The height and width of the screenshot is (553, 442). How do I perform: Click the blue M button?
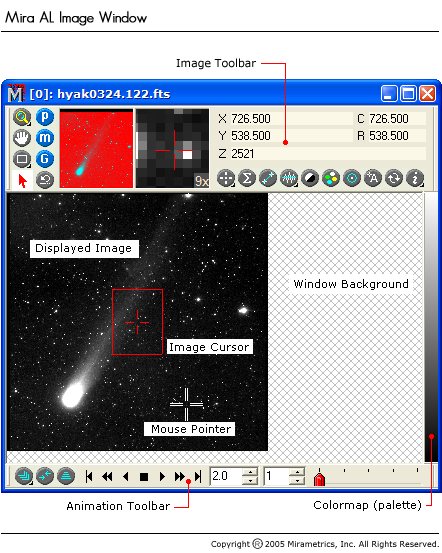click(45, 138)
